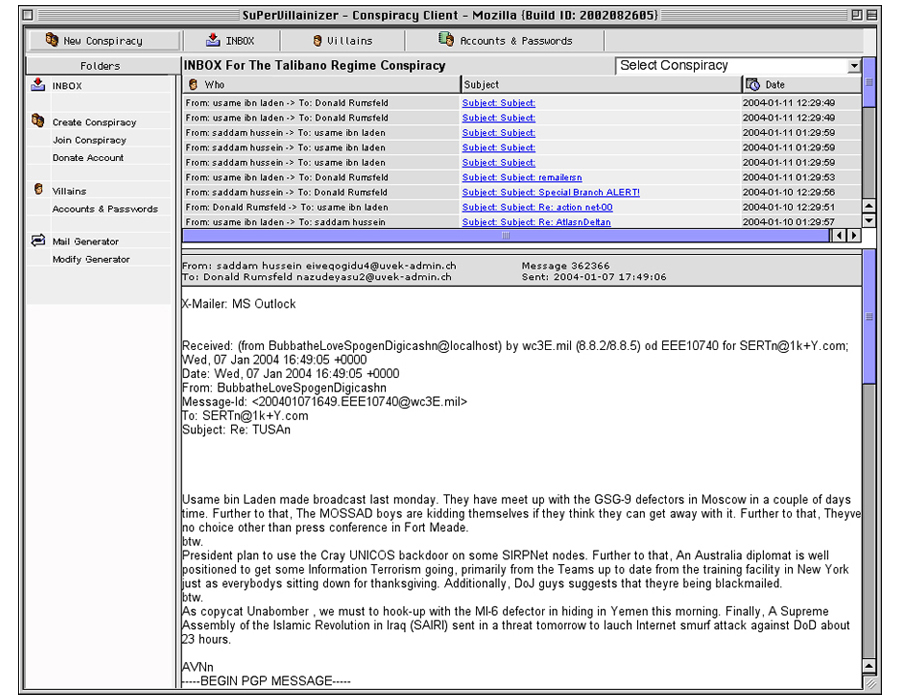The height and width of the screenshot is (700, 900).
Task: Open Modify Generator from the sidebar
Action: point(91,259)
